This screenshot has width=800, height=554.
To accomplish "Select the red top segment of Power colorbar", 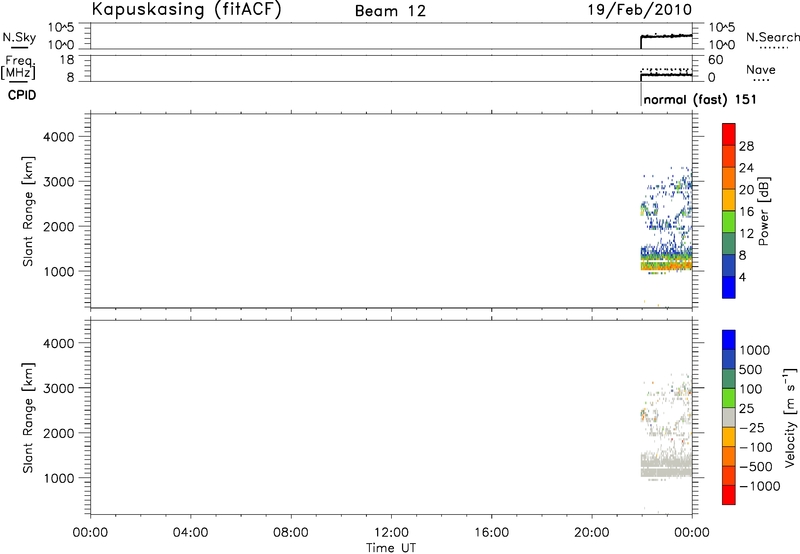I will point(729,135).
